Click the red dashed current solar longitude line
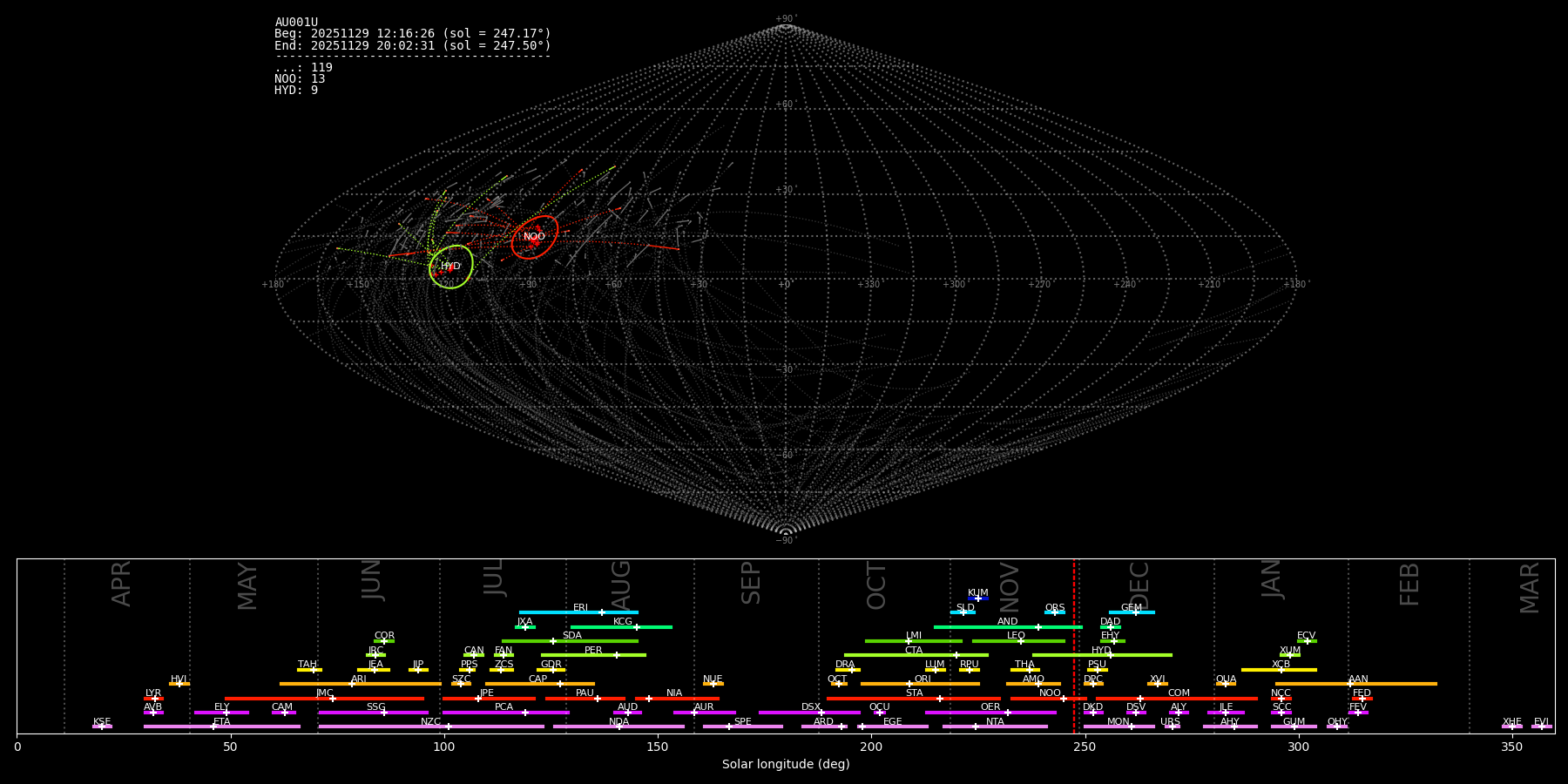1568x784 pixels. [x=1073, y=645]
